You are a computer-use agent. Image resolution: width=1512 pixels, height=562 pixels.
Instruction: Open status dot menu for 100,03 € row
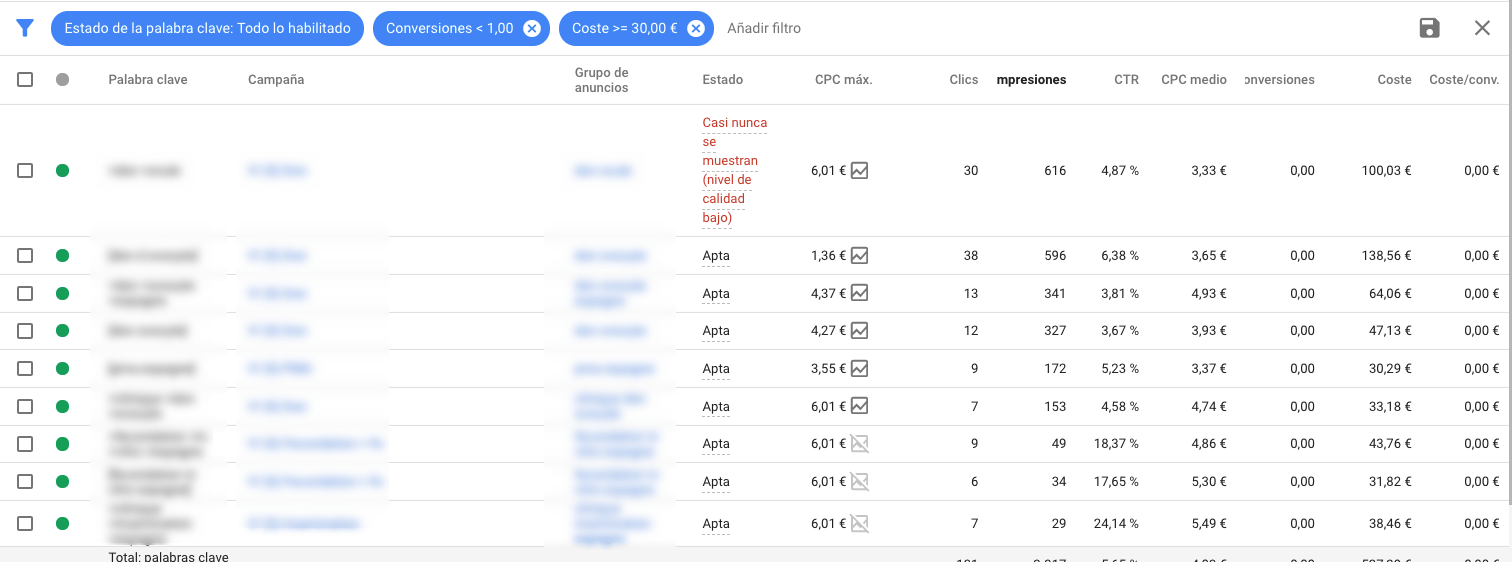point(62,171)
